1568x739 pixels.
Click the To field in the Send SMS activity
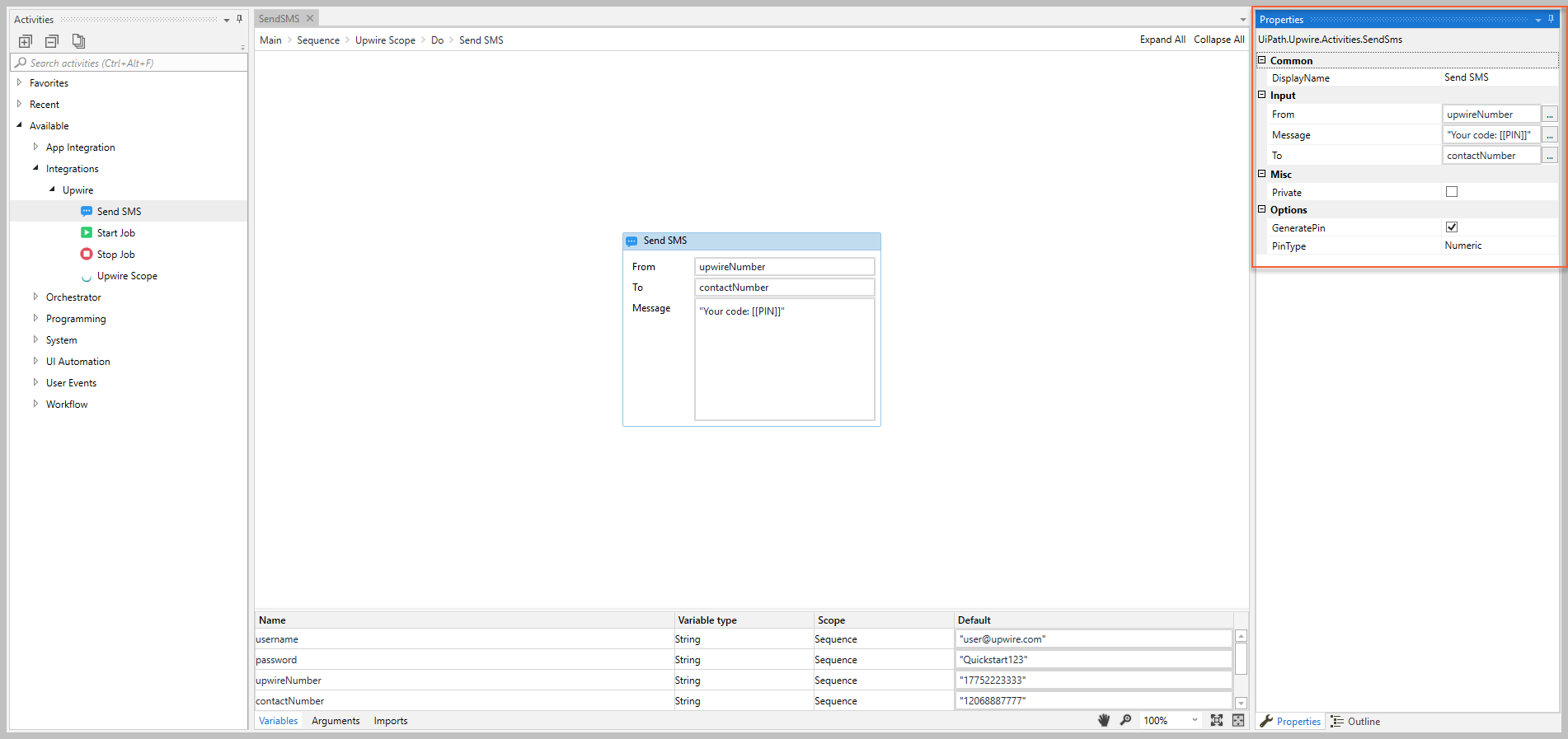pos(784,287)
